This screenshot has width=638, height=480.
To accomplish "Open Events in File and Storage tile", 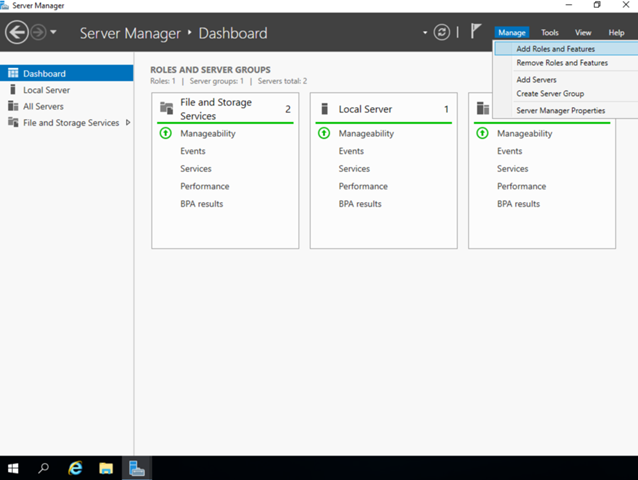I will pyautogui.click(x=193, y=151).
